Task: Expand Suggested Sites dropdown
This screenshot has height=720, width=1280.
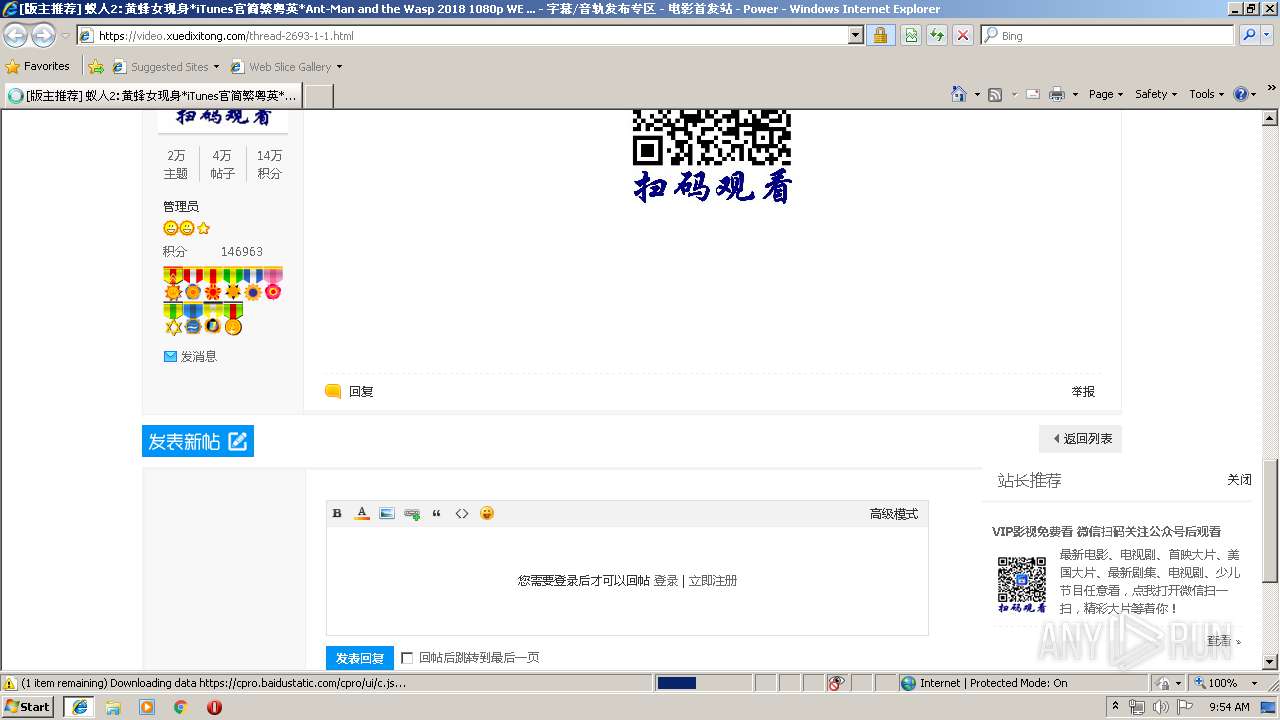Action: tap(216, 67)
